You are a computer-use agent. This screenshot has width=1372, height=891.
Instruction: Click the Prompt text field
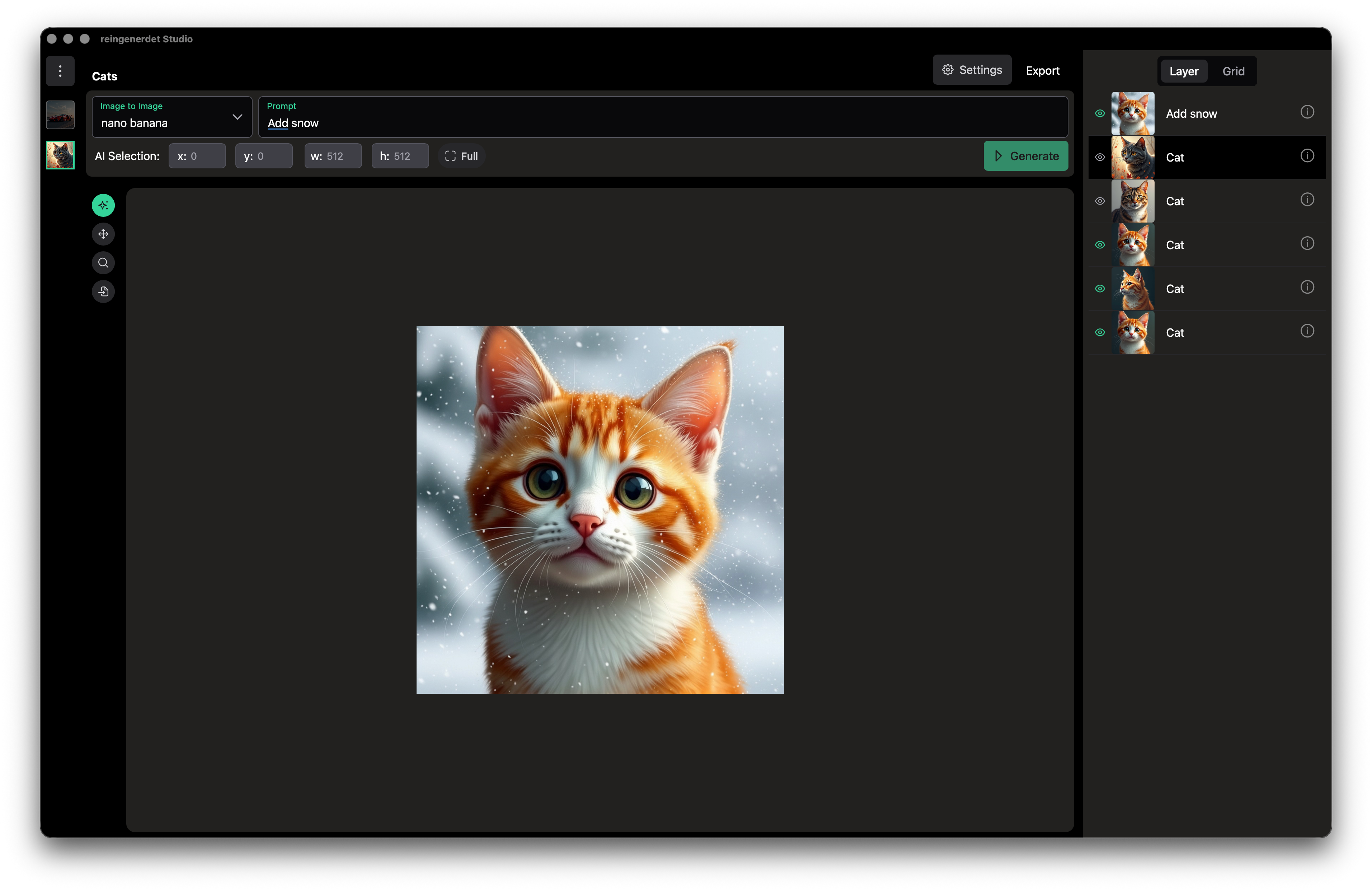point(663,123)
